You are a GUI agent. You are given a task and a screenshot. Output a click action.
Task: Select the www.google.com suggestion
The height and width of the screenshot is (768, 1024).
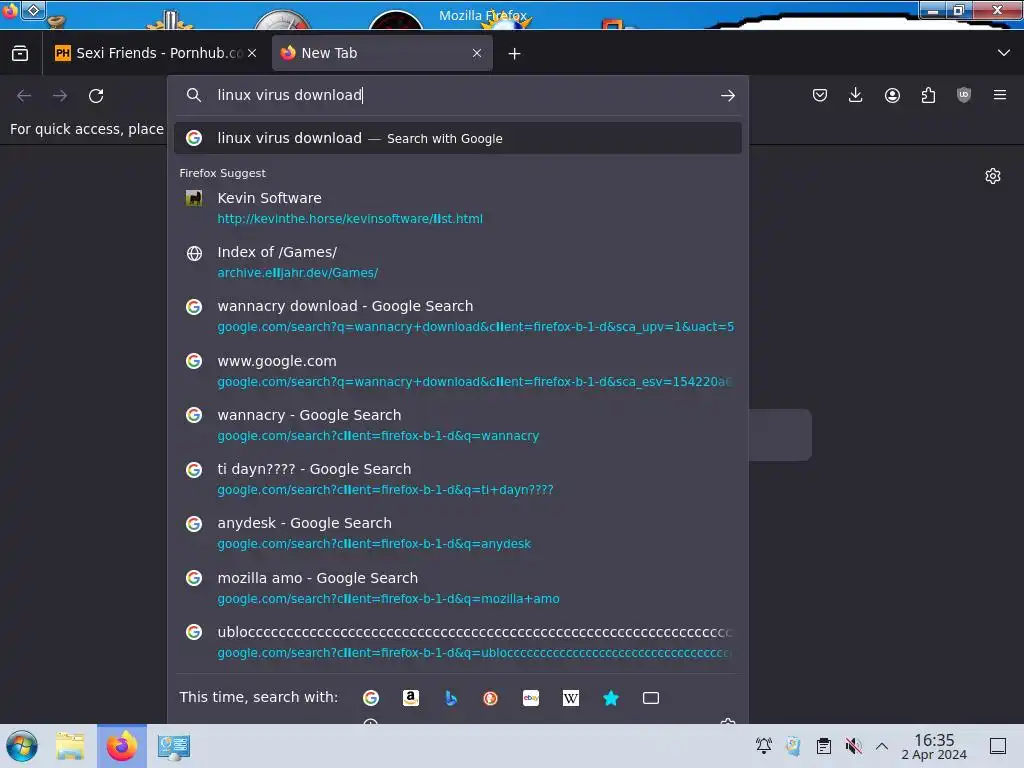(x=458, y=371)
